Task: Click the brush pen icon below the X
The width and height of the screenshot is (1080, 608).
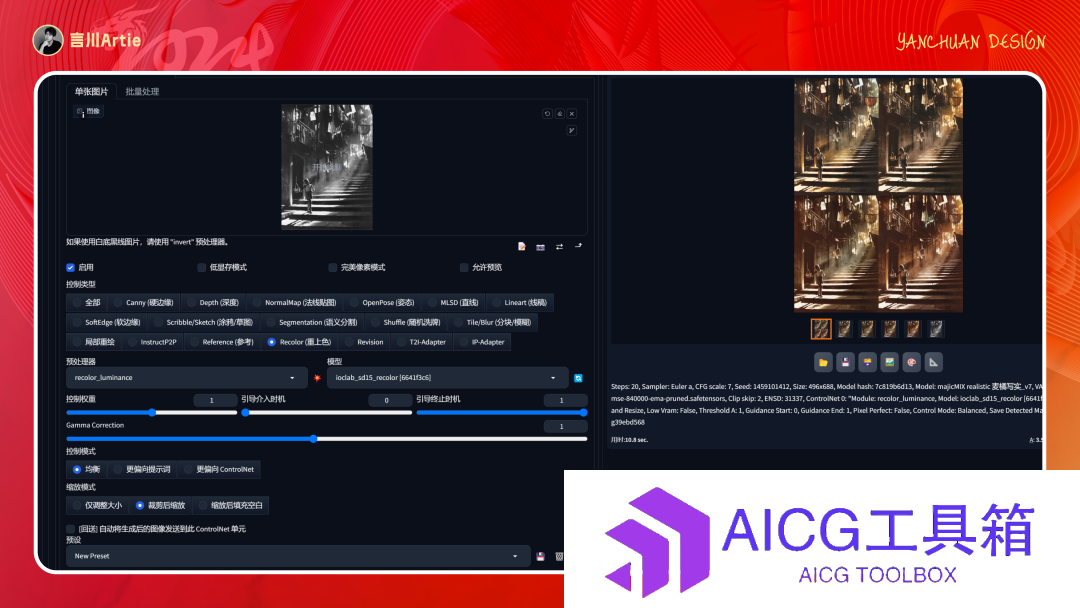Action: pyautogui.click(x=572, y=130)
